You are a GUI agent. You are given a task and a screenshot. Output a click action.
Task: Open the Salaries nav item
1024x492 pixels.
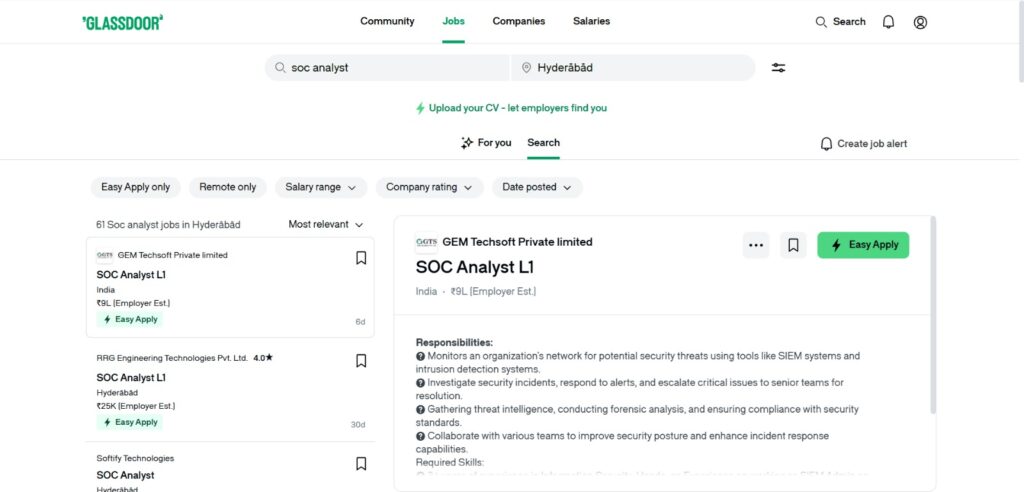coord(592,22)
